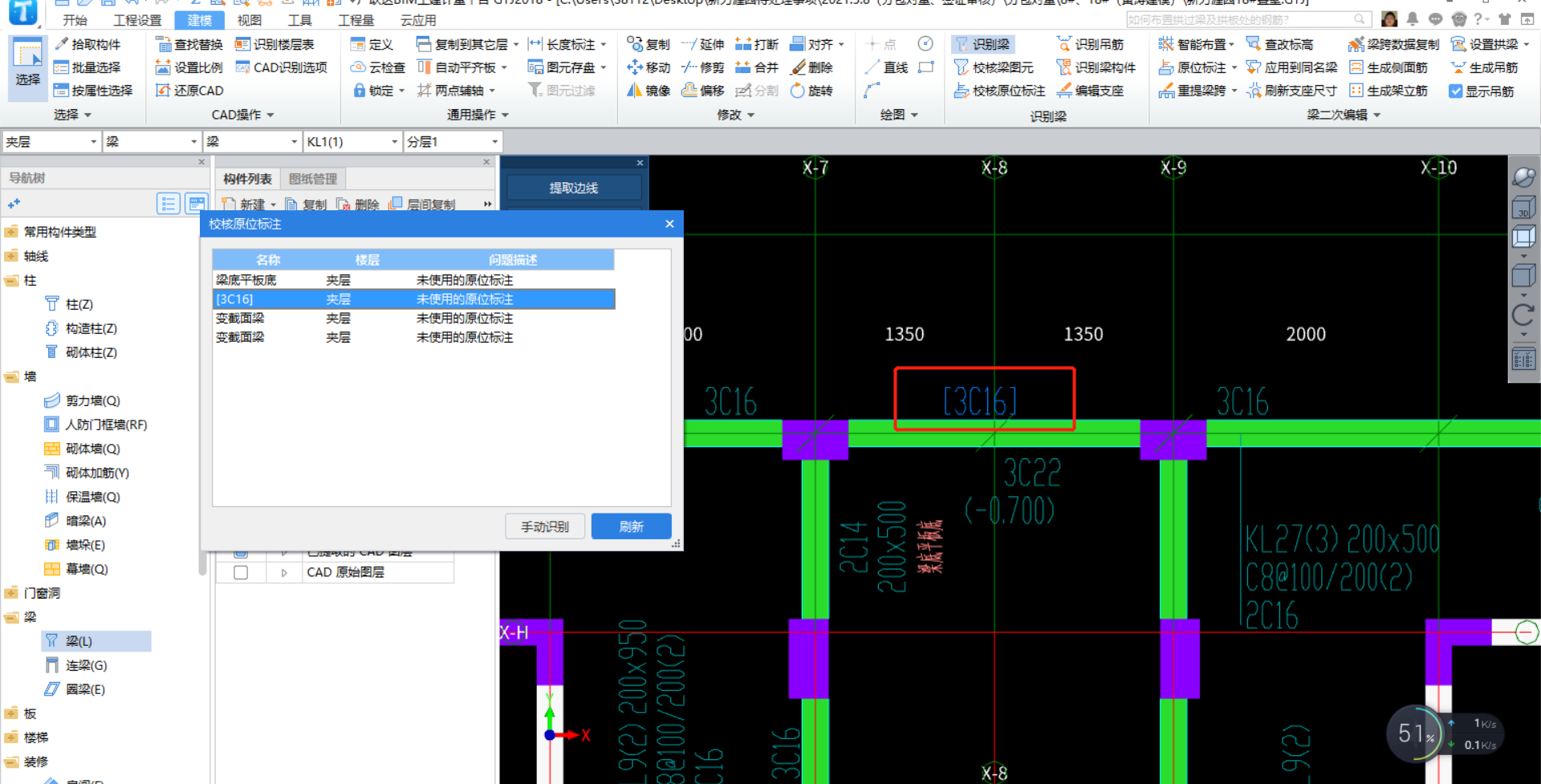
Task: Click the 3D view cube icon
Action: coord(1523,209)
